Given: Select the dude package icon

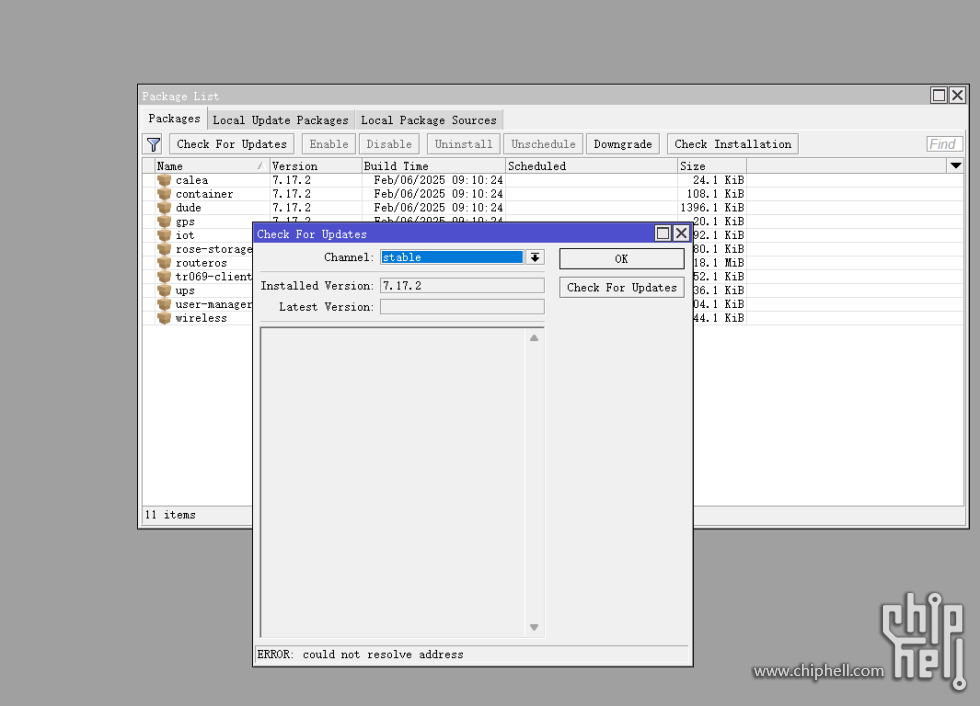Looking at the screenshot, I should tap(164, 207).
